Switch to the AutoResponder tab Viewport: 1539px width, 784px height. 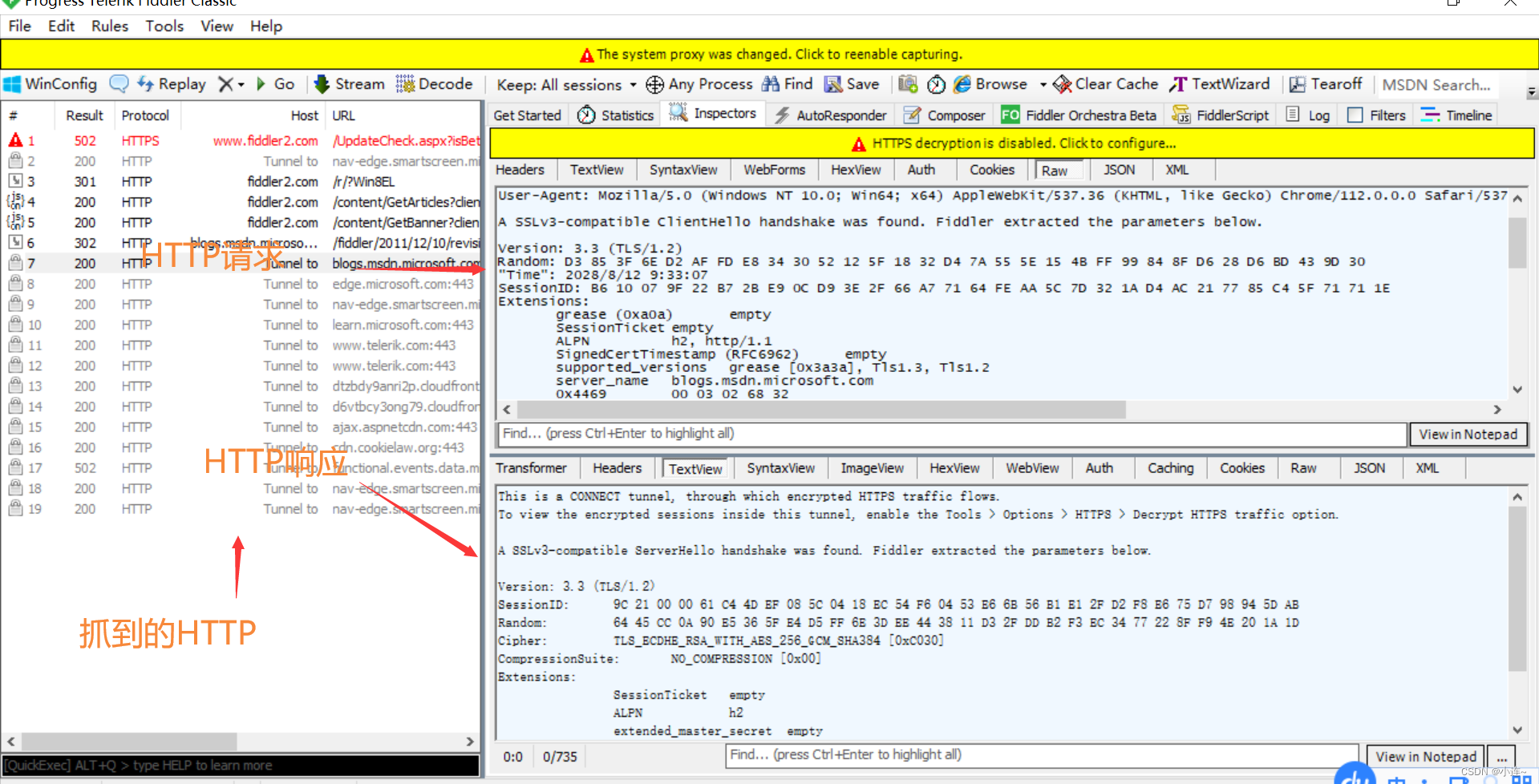point(830,115)
